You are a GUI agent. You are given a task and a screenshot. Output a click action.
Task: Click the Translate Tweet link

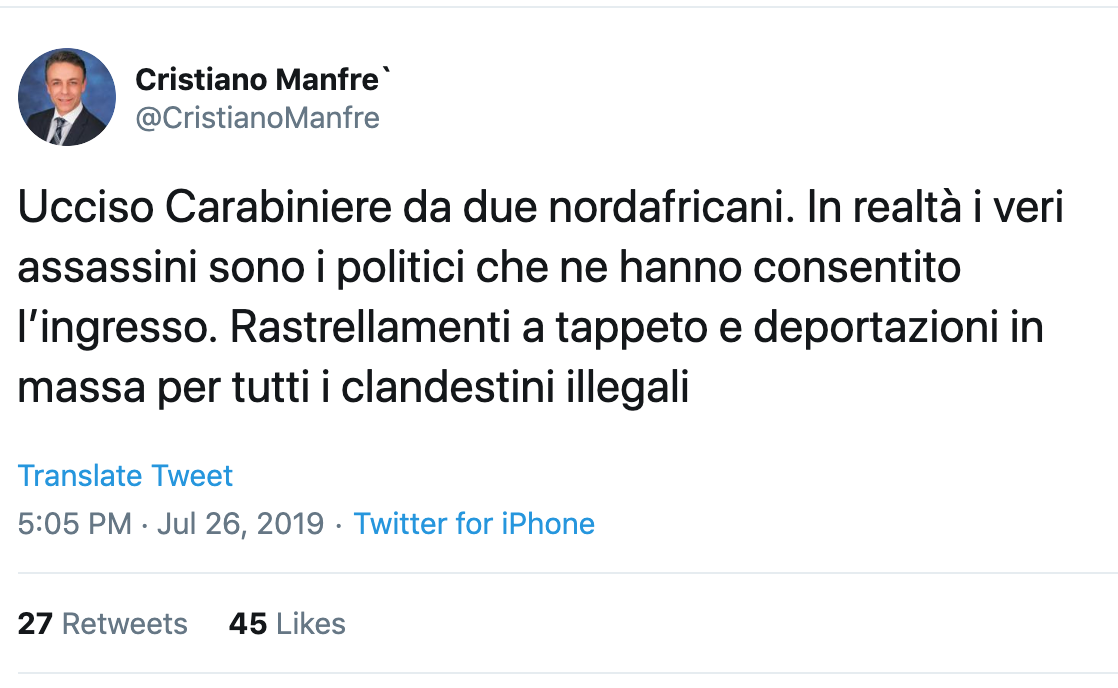click(x=125, y=476)
